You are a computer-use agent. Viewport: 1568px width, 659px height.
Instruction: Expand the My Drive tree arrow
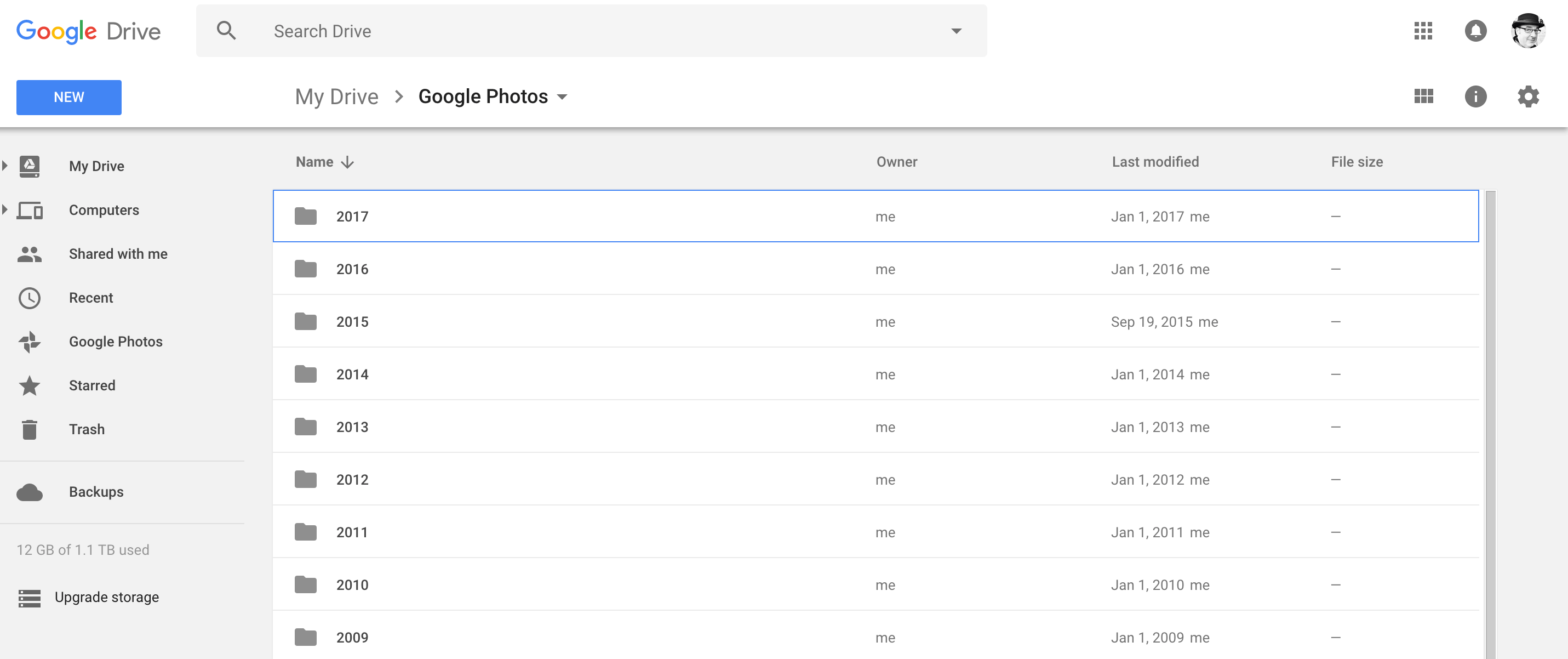(x=5, y=166)
